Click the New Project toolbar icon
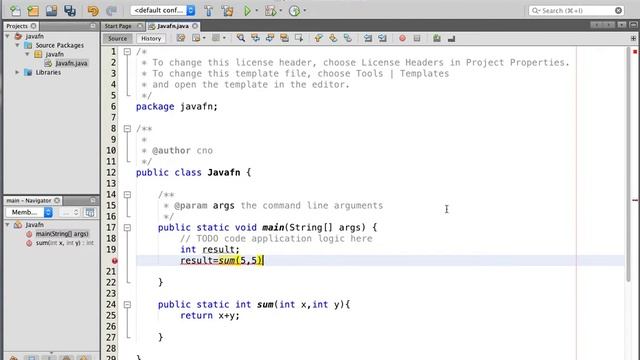 [33, 10]
